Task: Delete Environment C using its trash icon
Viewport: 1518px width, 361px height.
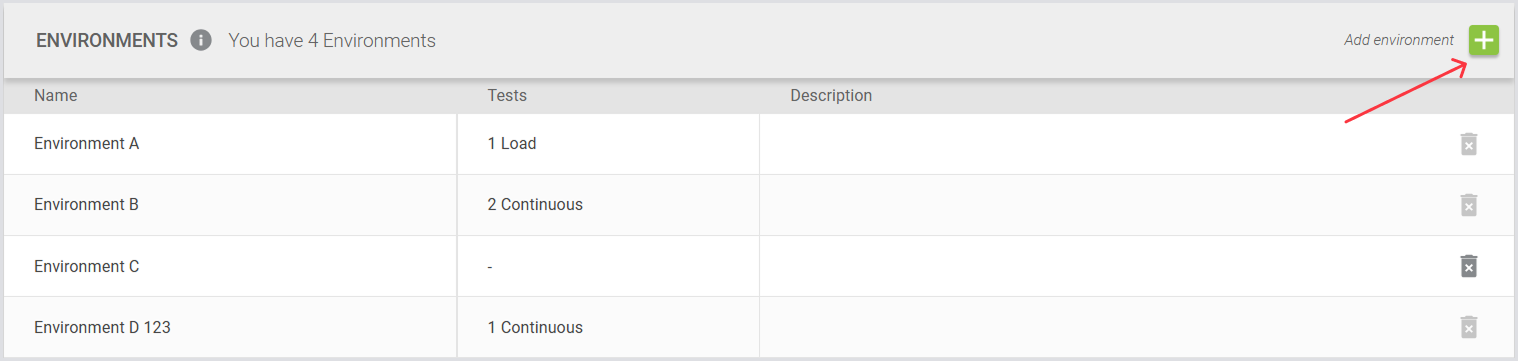Action: pyautogui.click(x=1468, y=266)
